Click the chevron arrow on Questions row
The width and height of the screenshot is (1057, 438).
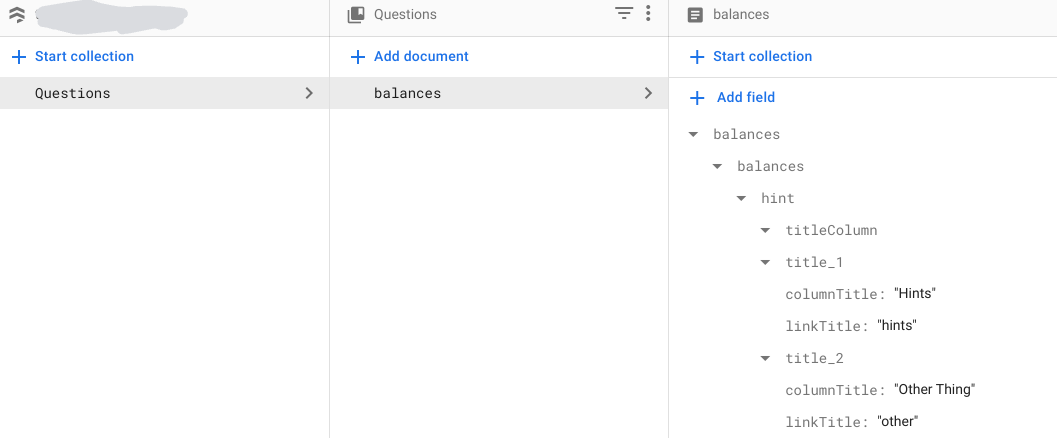(x=309, y=93)
